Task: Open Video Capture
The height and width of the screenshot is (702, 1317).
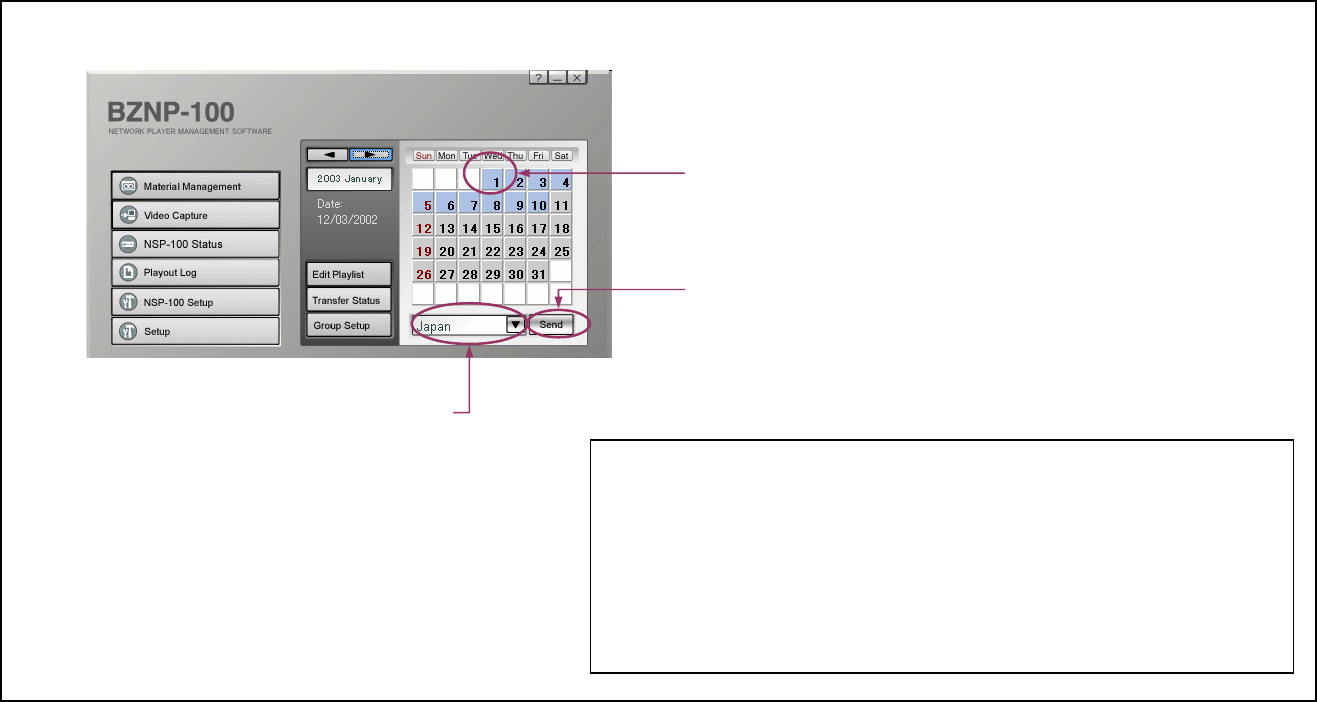Action: (195, 215)
